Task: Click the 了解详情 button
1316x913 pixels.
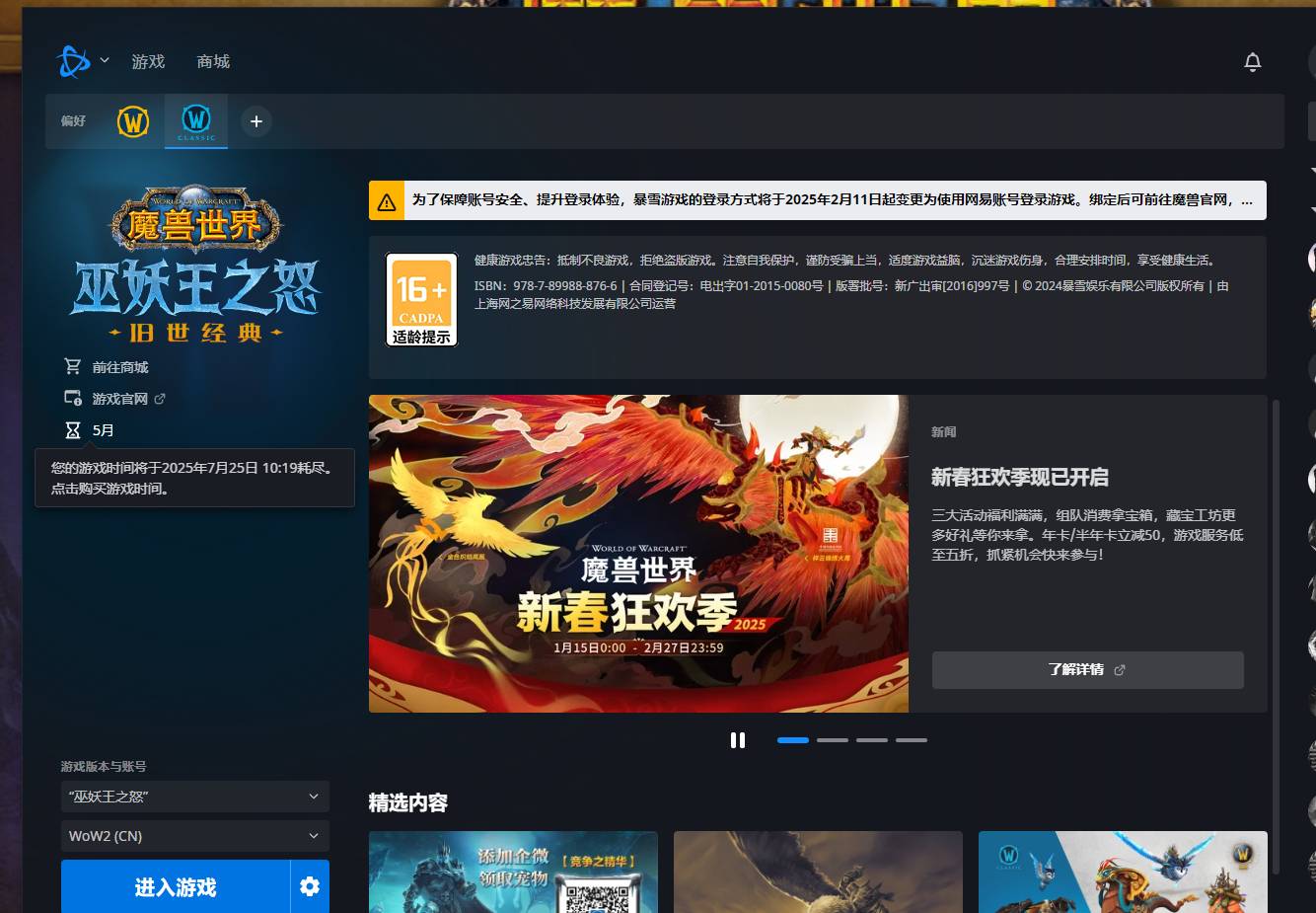Action: pyautogui.click(x=1087, y=670)
